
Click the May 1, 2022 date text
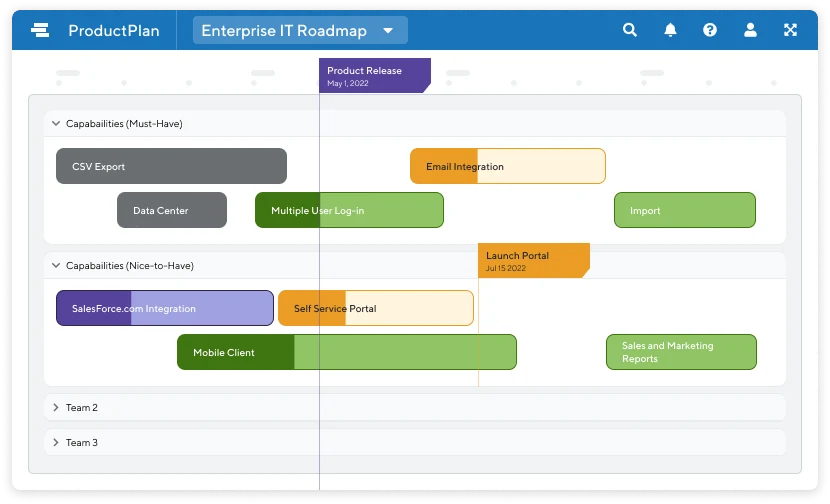tap(348, 83)
